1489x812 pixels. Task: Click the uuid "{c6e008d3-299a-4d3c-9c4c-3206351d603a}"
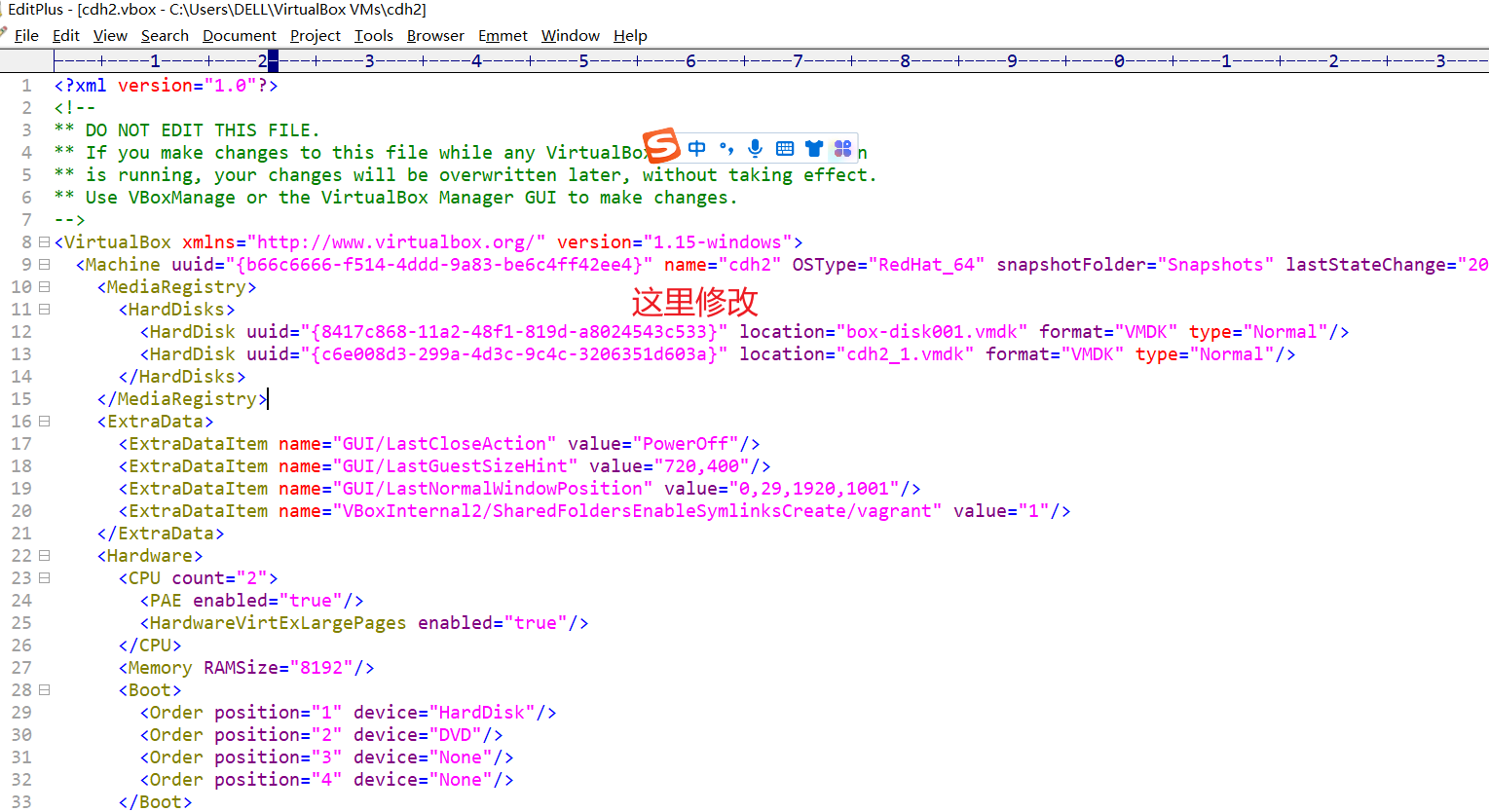click(x=514, y=354)
